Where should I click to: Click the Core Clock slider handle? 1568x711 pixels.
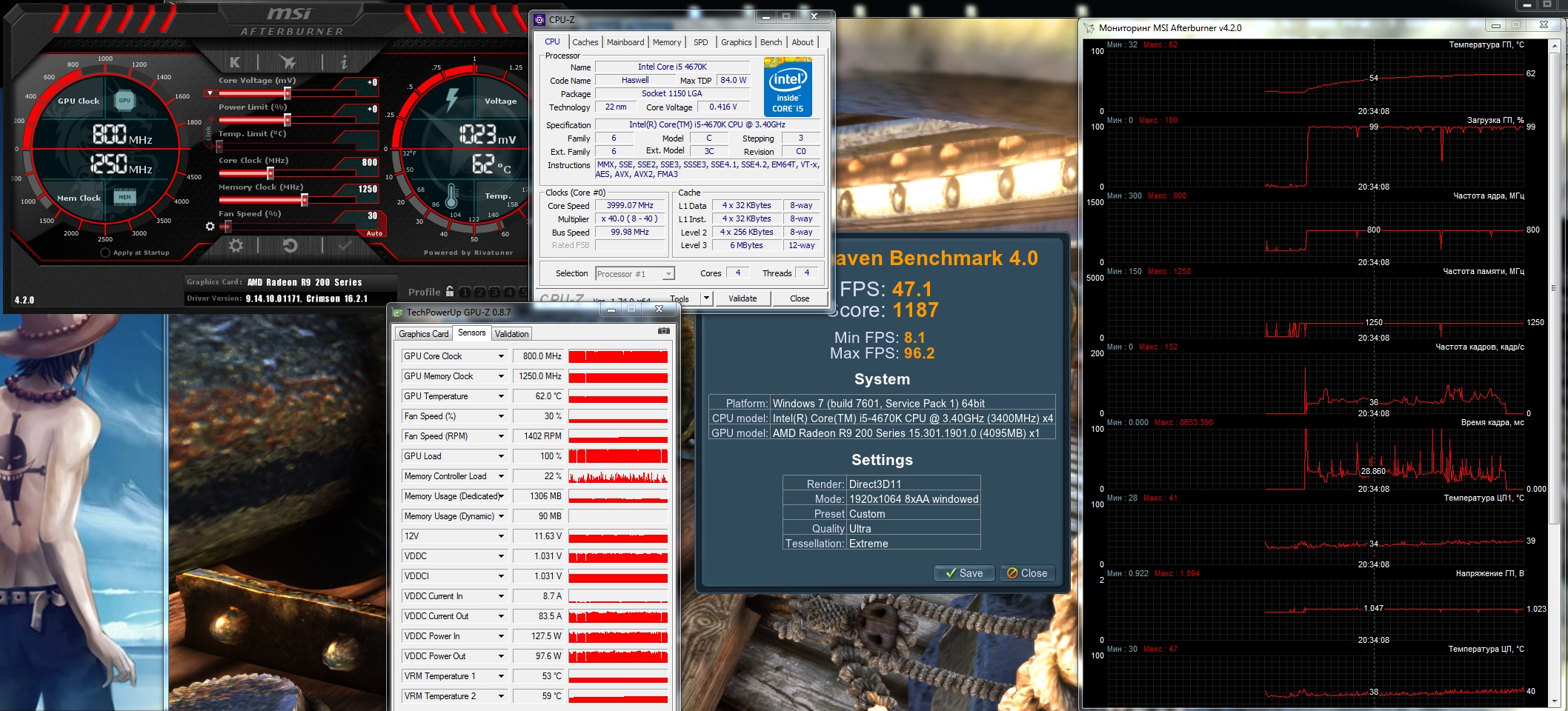[270, 173]
